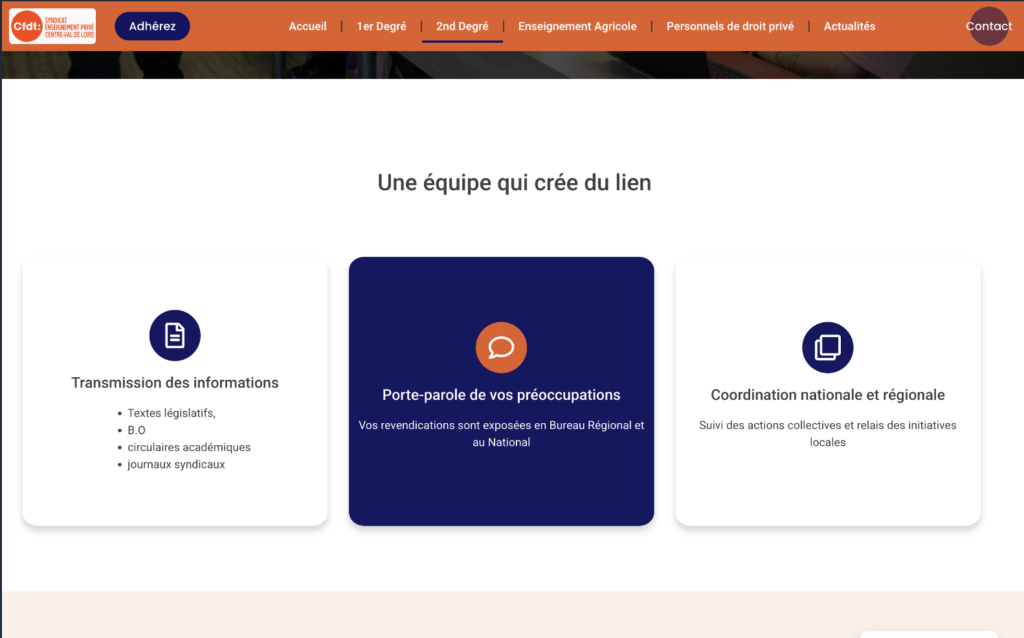Open the Contact page
Screen dimensions: 1024x638
pyautogui.click(x=989, y=26)
